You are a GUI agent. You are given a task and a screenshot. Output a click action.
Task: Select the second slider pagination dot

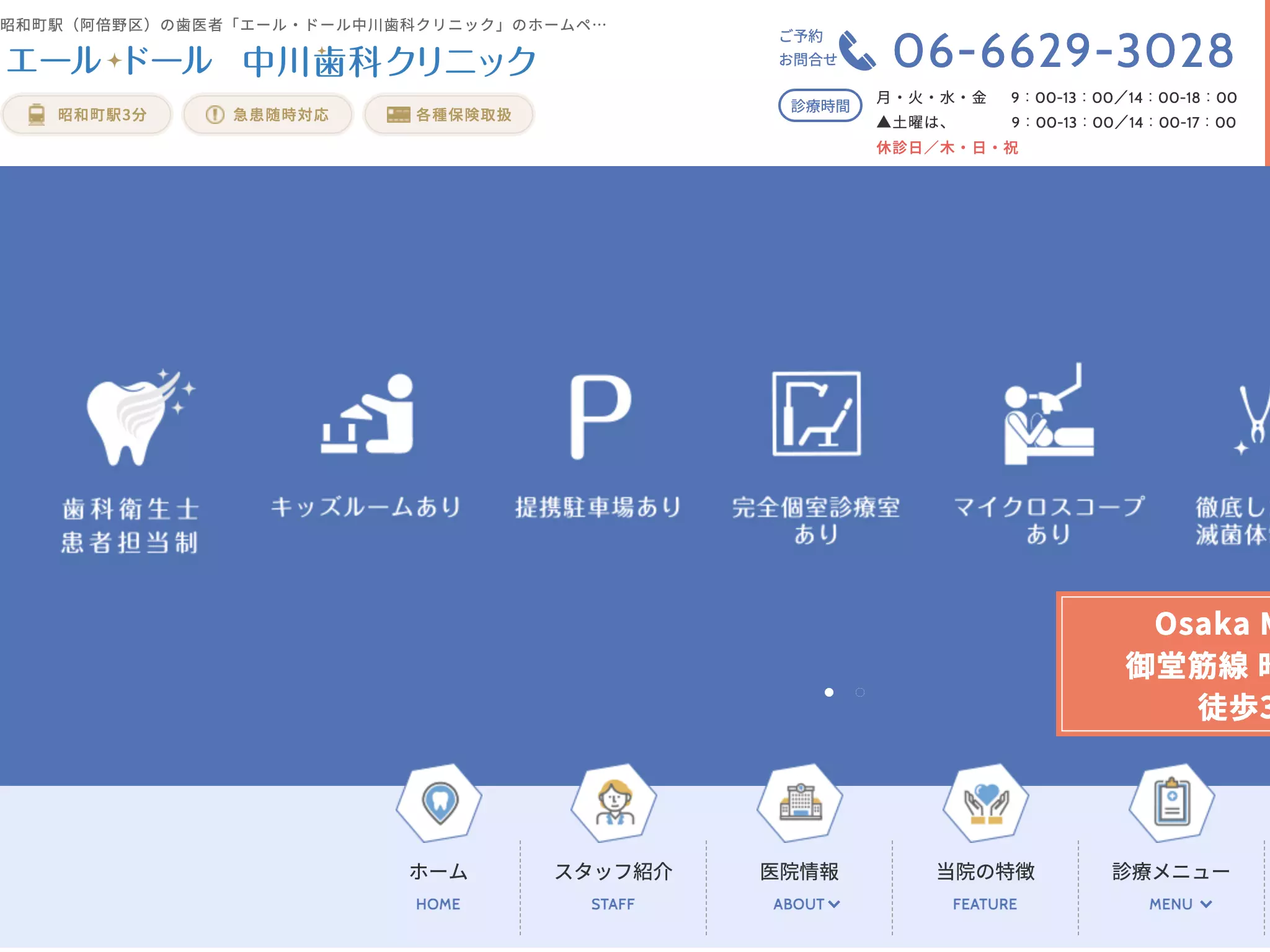tap(860, 692)
